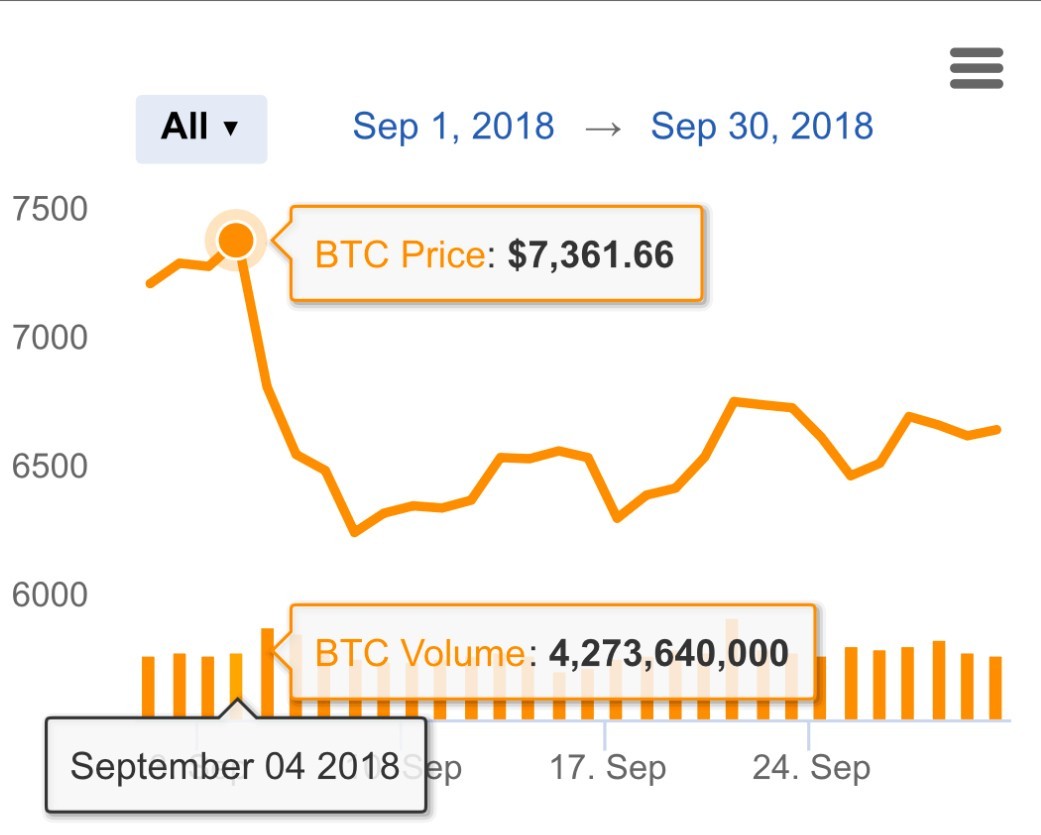This screenshot has height=835, width=1041.
Task: Select the 24. Sep axis label
Action: coord(811,767)
